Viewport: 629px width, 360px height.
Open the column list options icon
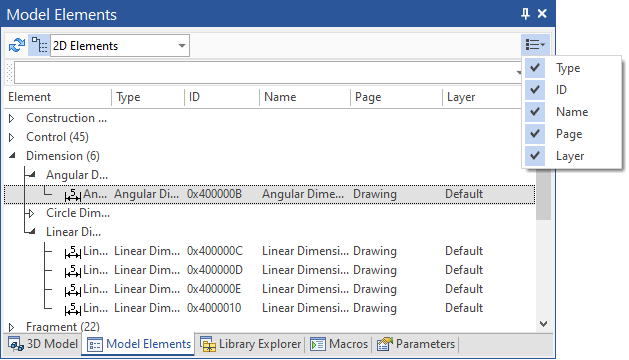535,44
